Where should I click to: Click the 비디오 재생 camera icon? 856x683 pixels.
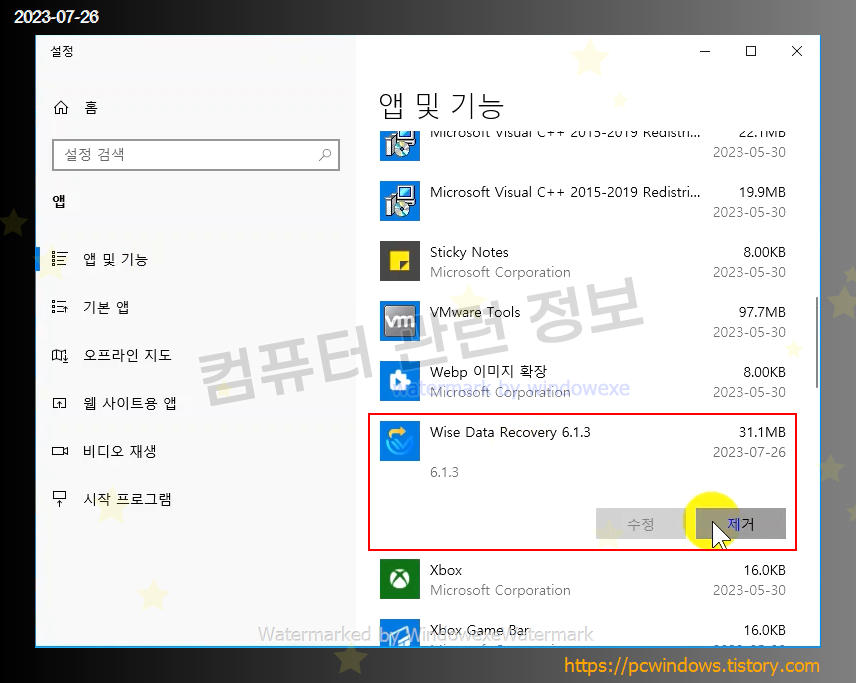tap(60, 451)
